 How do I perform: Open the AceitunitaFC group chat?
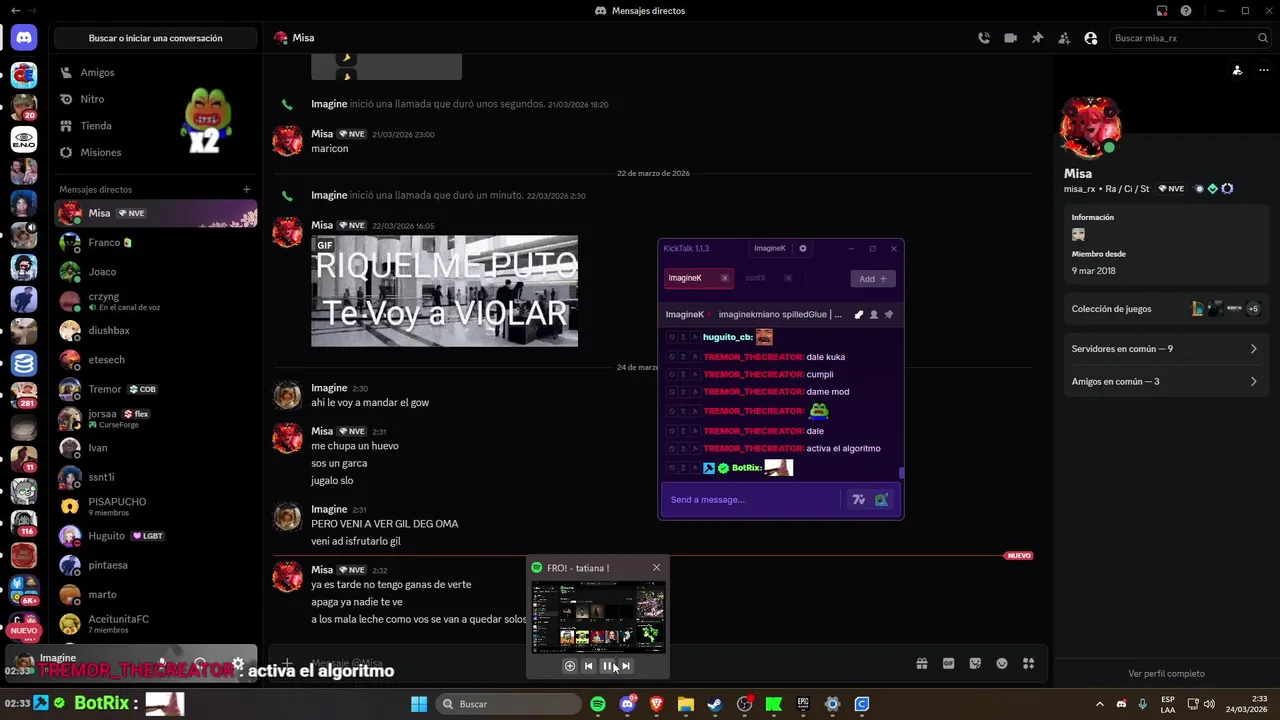coord(156,624)
